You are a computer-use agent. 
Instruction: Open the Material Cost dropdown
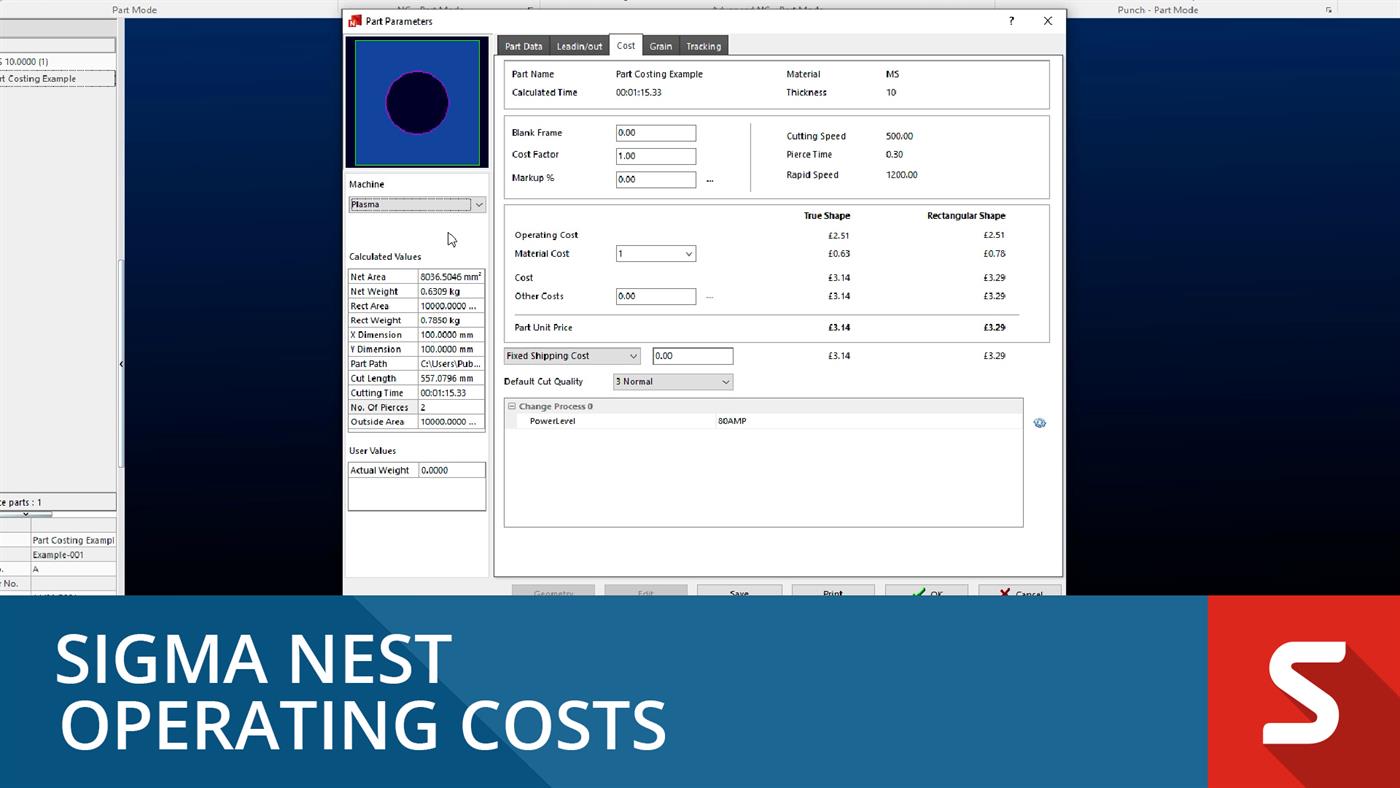click(x=686, y=253)
